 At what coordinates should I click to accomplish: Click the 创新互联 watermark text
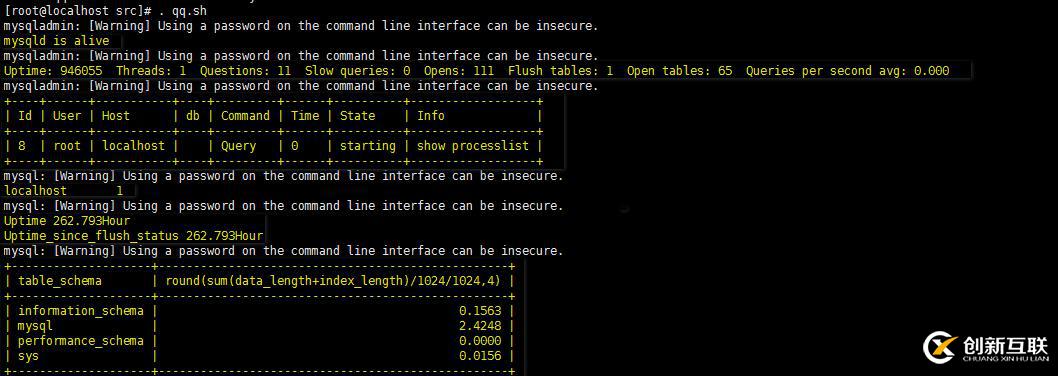click(1003, 344)
